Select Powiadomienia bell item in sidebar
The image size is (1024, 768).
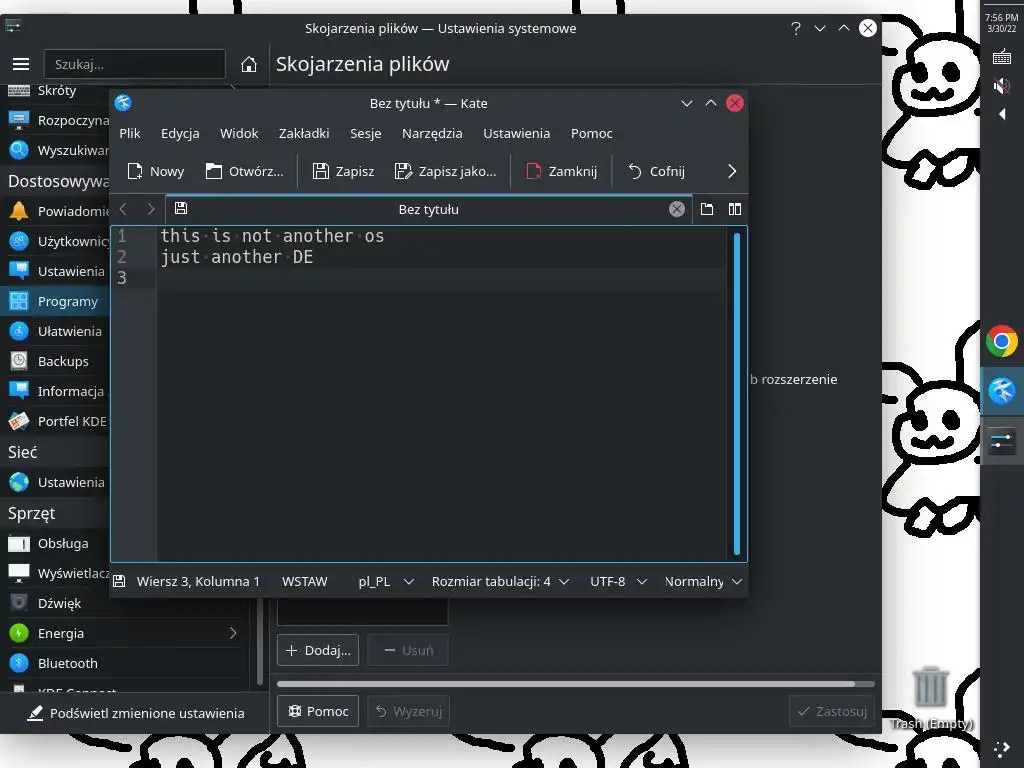pyautogui.click(x=57, y=211)
